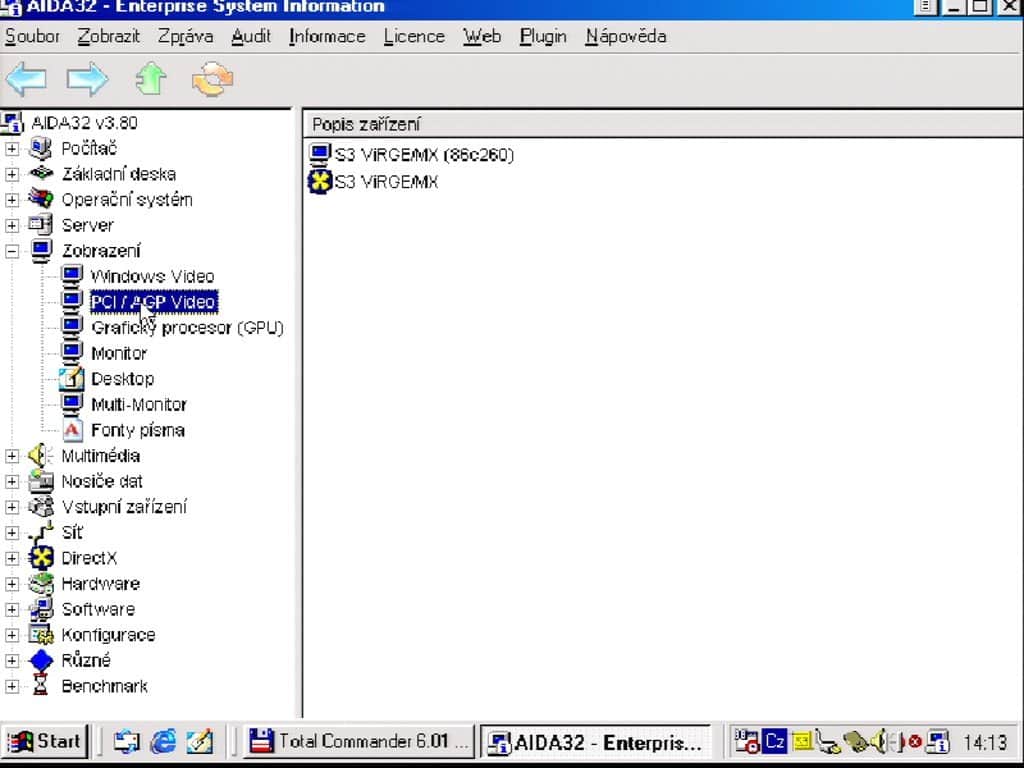Switch to Total Commander 6.01 taskbar button
The height and width of the screenshot is (768, 1024).
[x=359, y=741]
